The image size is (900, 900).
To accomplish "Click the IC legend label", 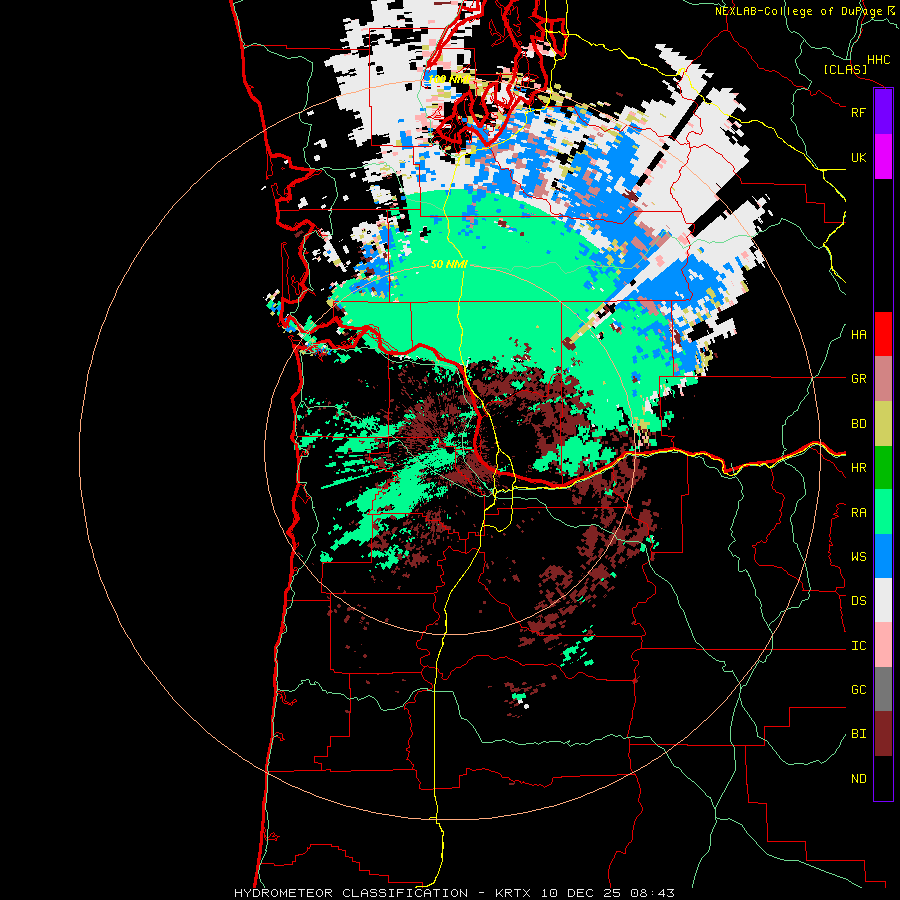I will [859, 646].
